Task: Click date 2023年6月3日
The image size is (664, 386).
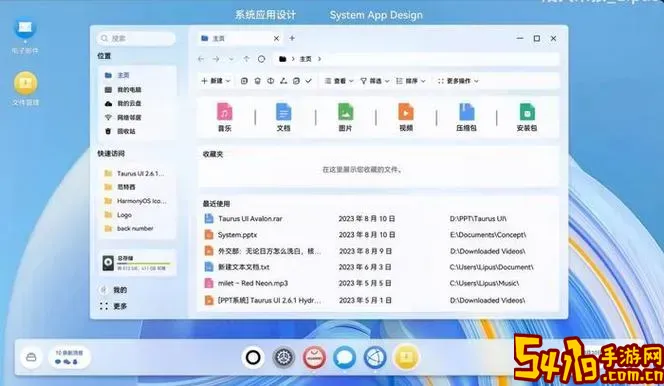Action: pyautogui.click(x=365, y=267)
